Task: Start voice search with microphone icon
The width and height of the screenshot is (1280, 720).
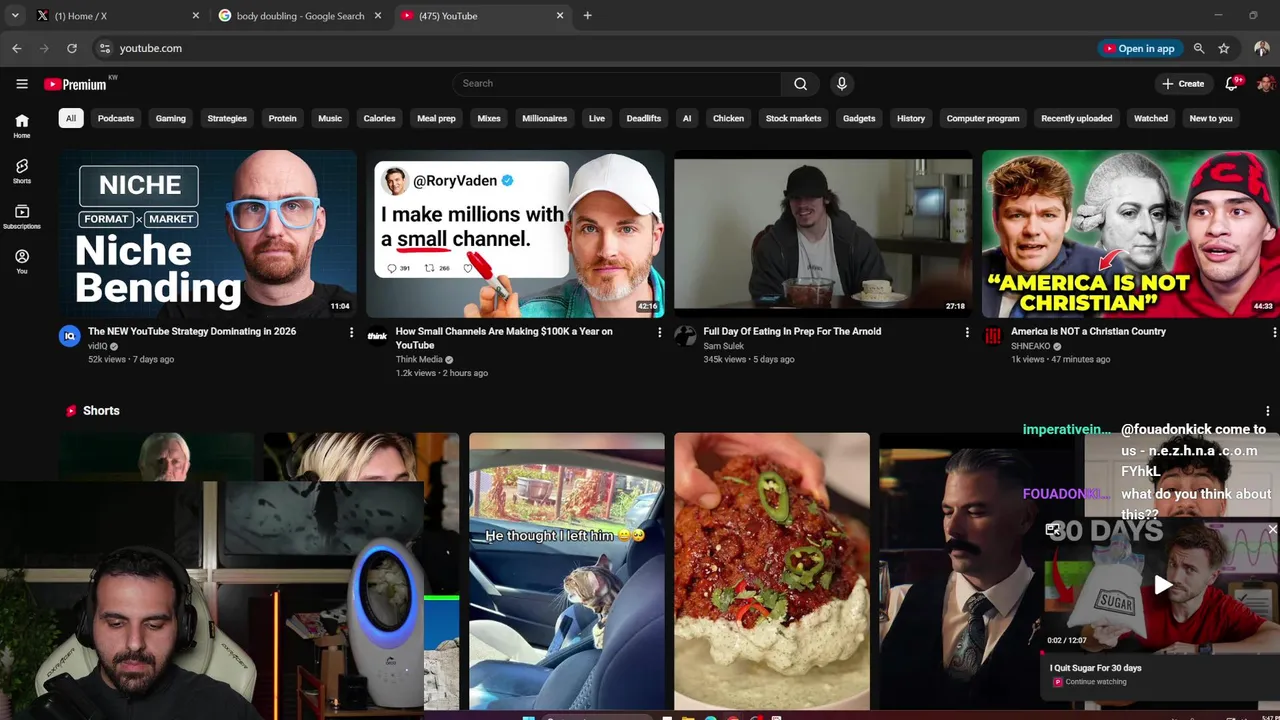Action: pyautogui.click(x=842, y=84)
